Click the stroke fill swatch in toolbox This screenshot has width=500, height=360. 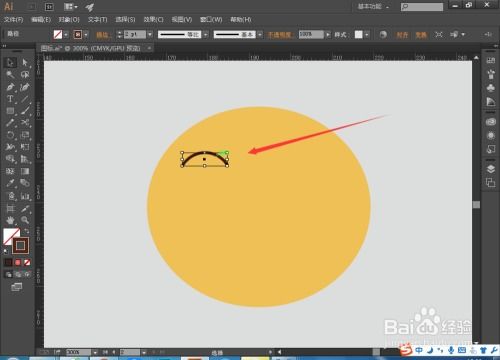coord(21,246)
